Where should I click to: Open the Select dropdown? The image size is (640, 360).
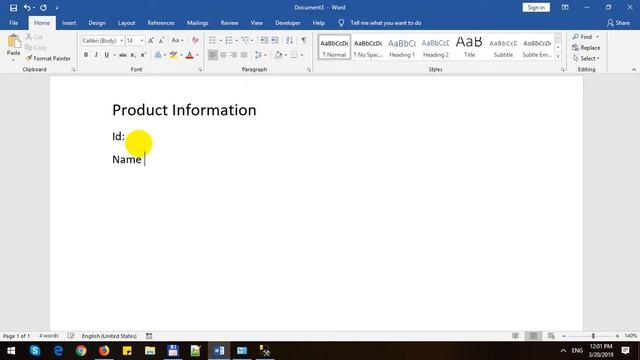(586, 58)
